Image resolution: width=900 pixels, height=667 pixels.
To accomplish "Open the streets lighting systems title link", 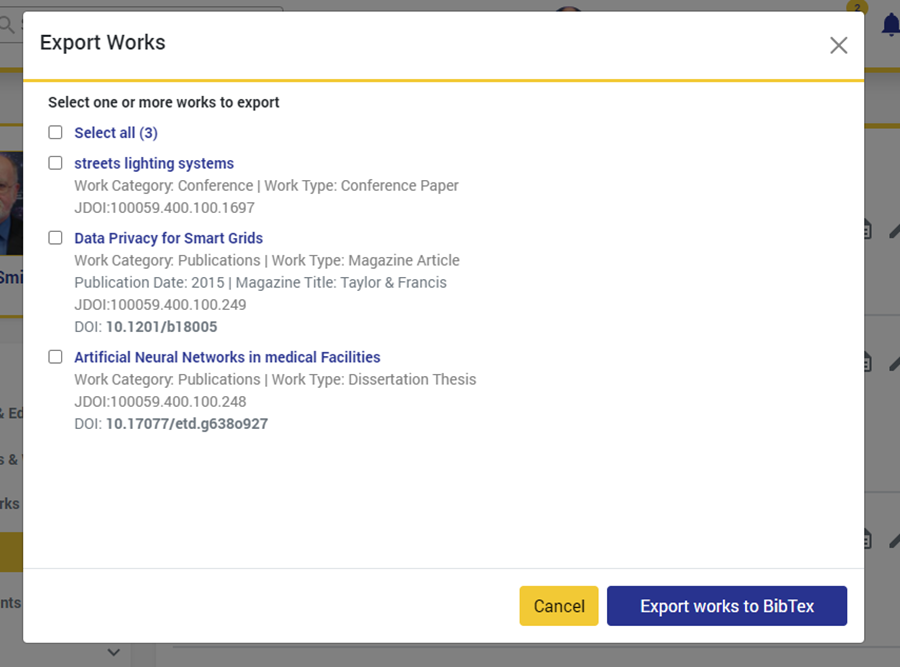I will (x=154, y=163).
